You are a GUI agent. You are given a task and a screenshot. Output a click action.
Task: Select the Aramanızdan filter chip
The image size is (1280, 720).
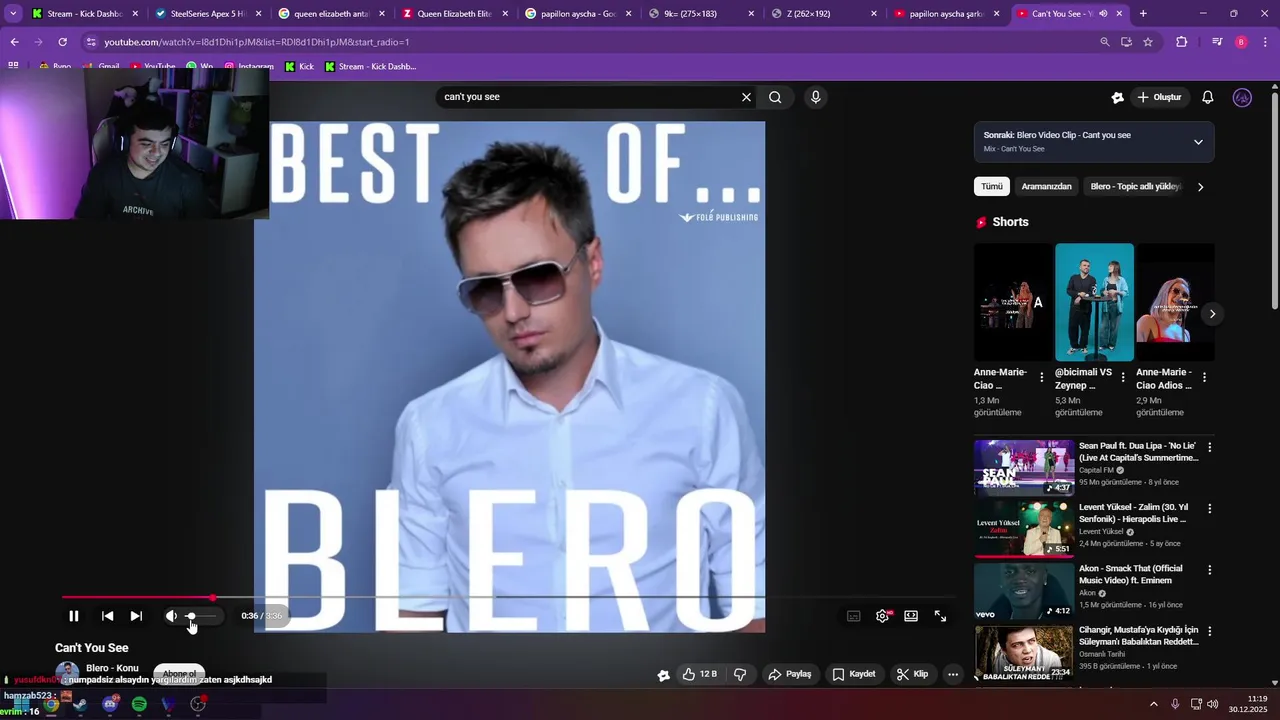click(1046, 186)
